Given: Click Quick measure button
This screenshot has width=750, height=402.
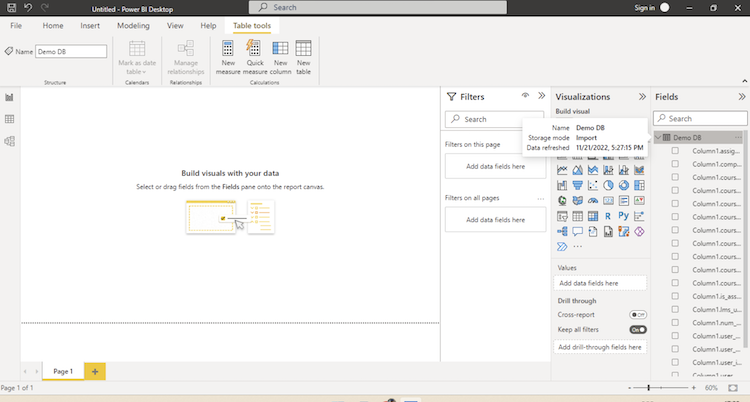Looking at the screenshot, I should coord(255,57).
